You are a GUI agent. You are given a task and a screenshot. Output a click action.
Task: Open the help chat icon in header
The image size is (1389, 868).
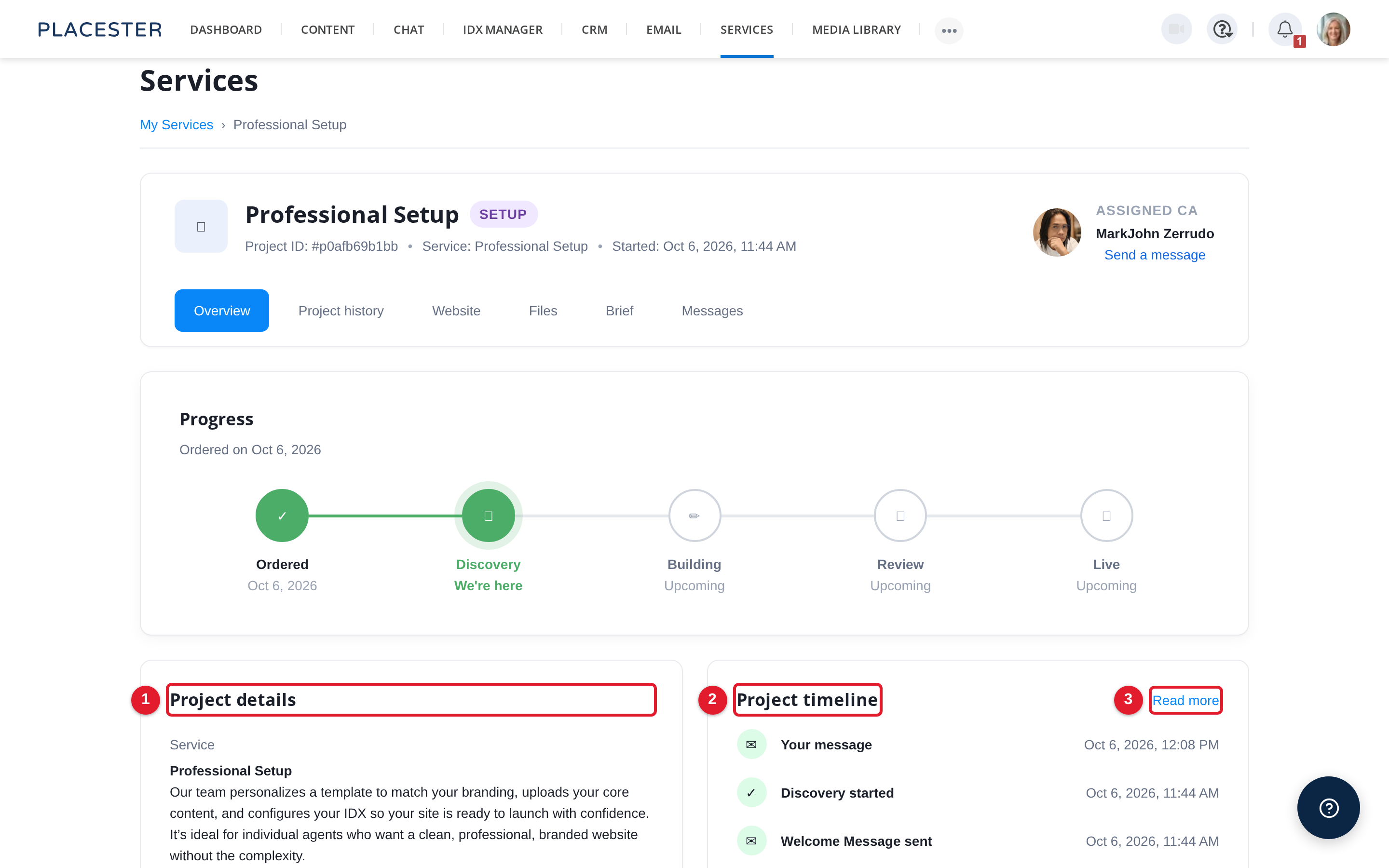pos(1222,29)
